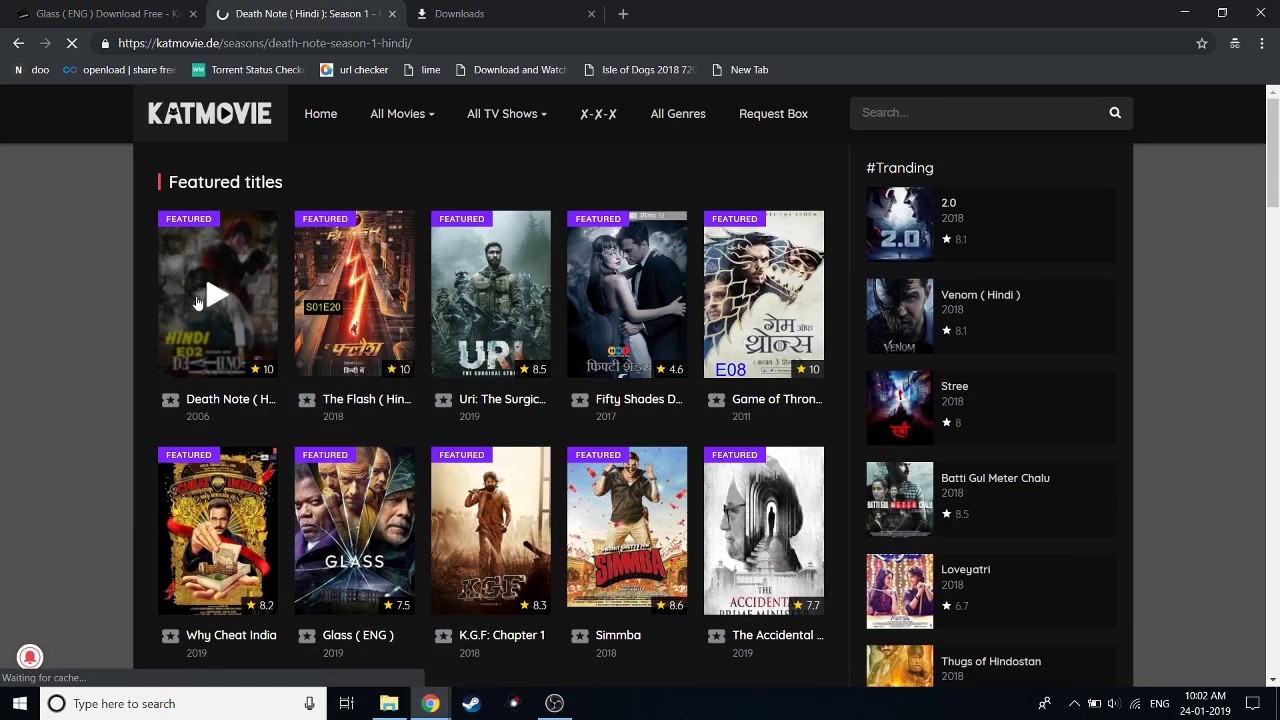Open Why Cheat India poster
The image size is (1280, 720).
point(218,530)
